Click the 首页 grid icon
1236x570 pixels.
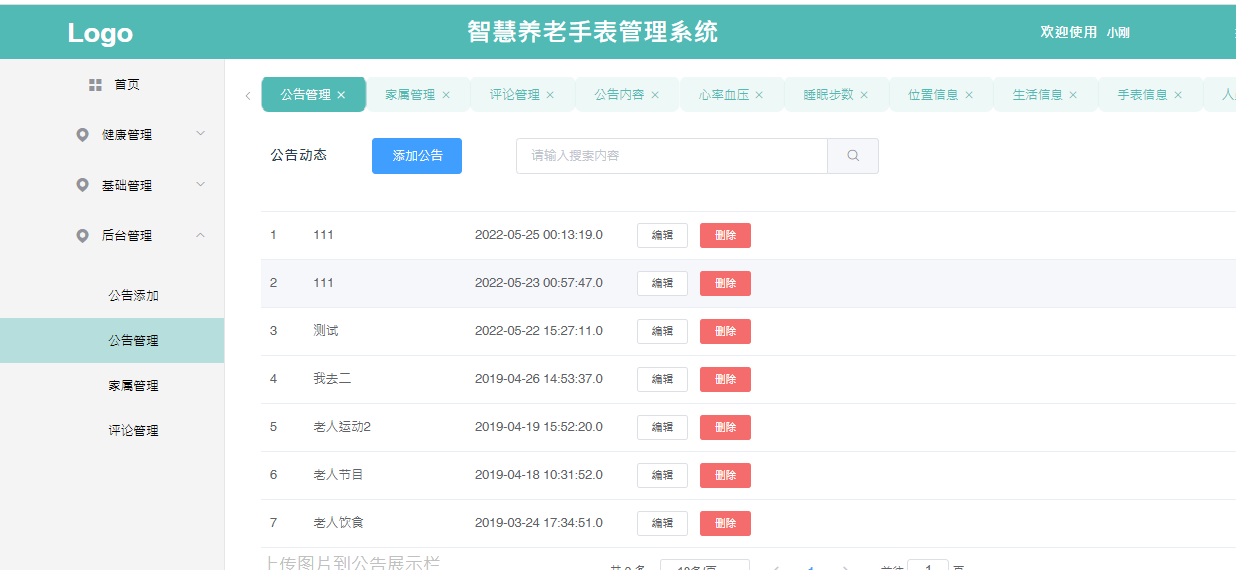pyautogui.click(x=96, y=85)
